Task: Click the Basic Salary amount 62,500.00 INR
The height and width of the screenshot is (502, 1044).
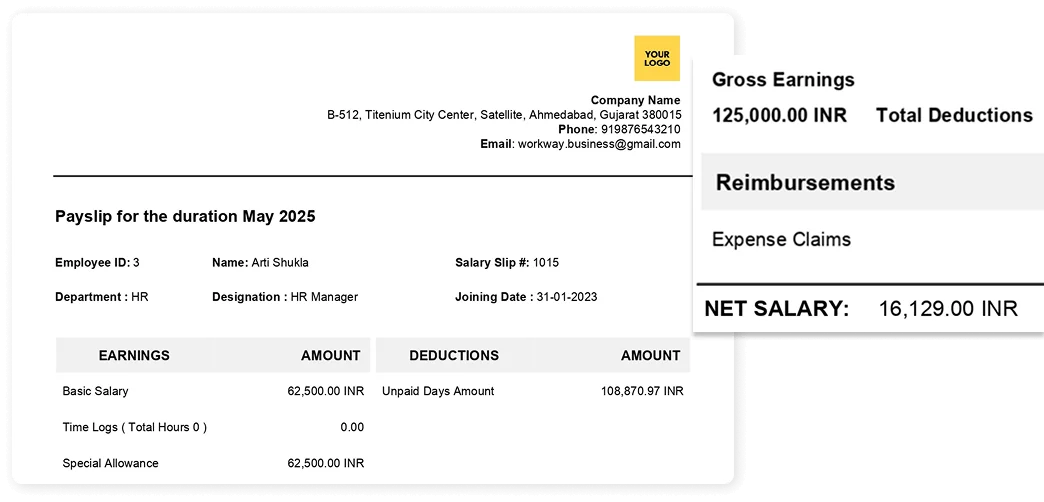Action: [x=326, y=391]
